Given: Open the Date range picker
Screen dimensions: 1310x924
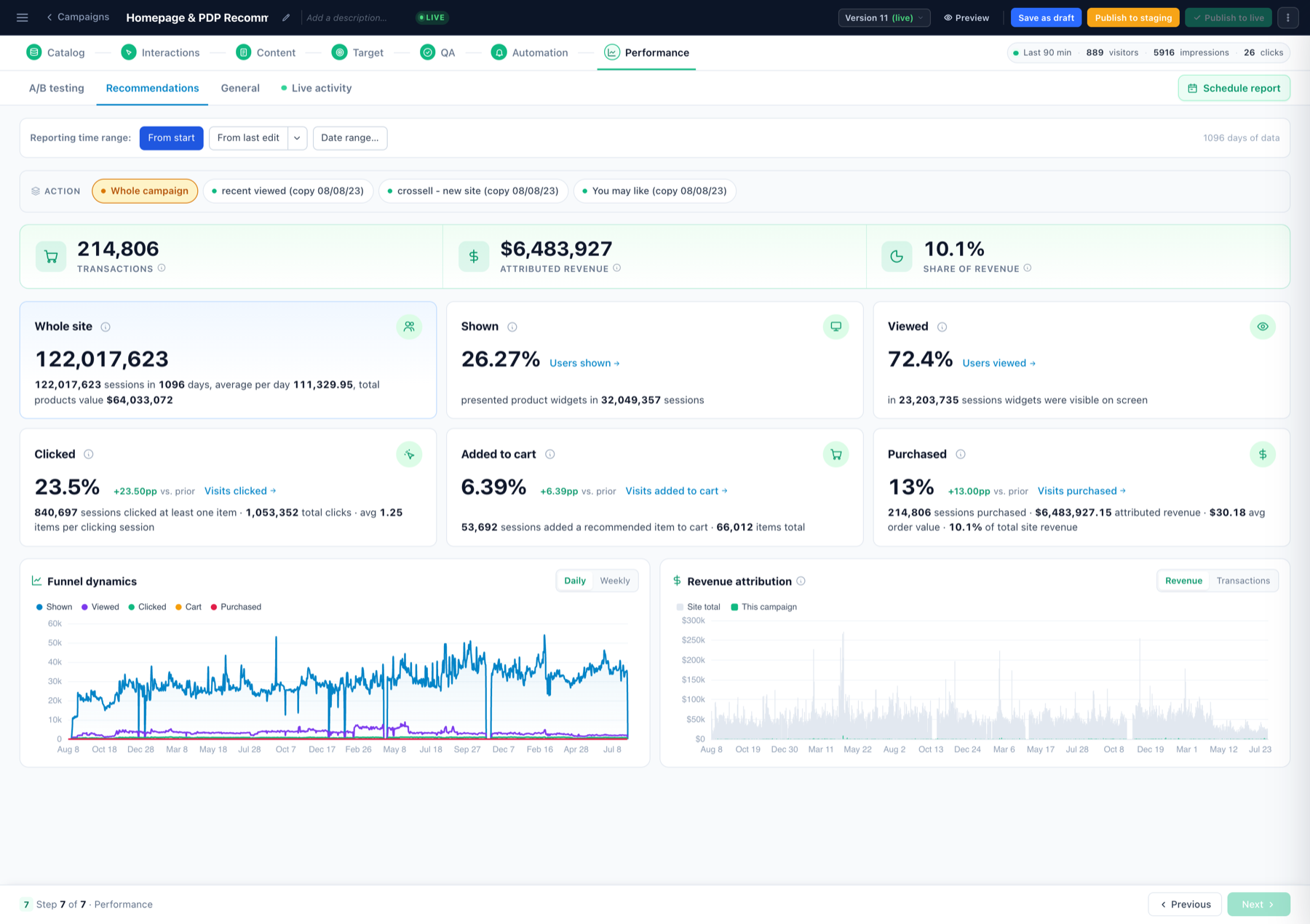Looking at the screenshot, I should 350,138.
